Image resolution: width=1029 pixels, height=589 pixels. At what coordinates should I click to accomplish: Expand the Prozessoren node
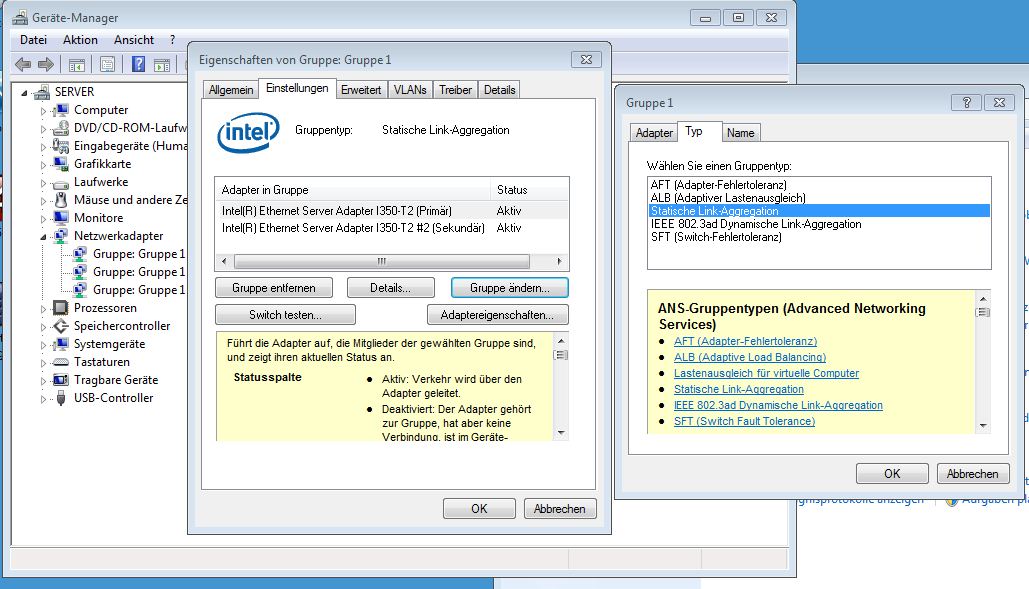point(44,309)
